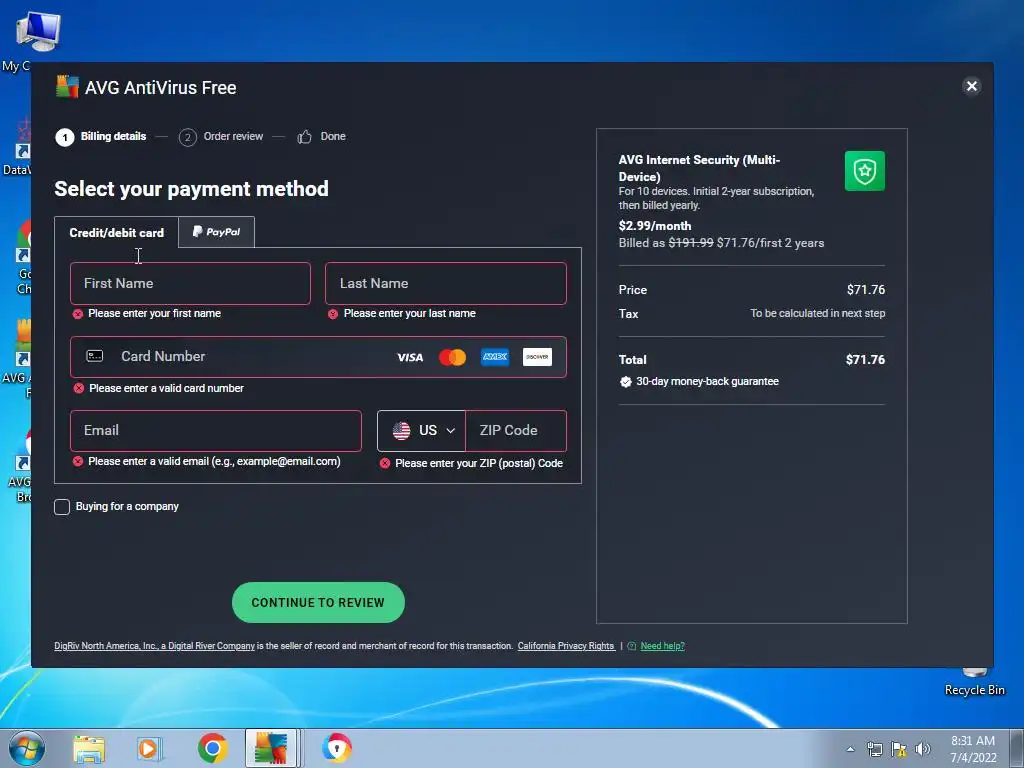
Task: Focus the Card Number field
Action: tap(318, 357)
